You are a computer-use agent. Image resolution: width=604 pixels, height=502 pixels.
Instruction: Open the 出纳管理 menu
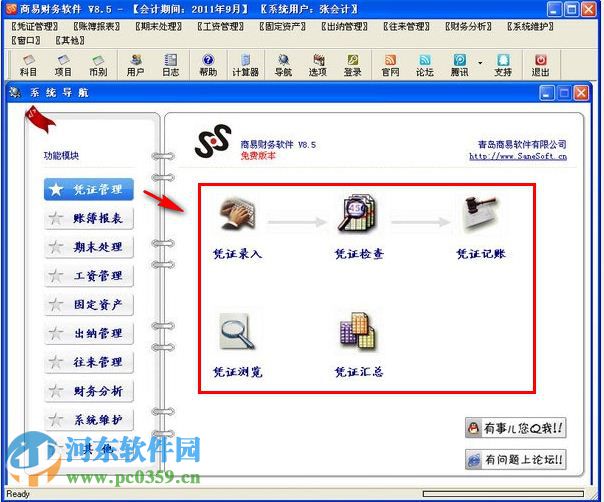pyautogui.click(x=345, y=27)
